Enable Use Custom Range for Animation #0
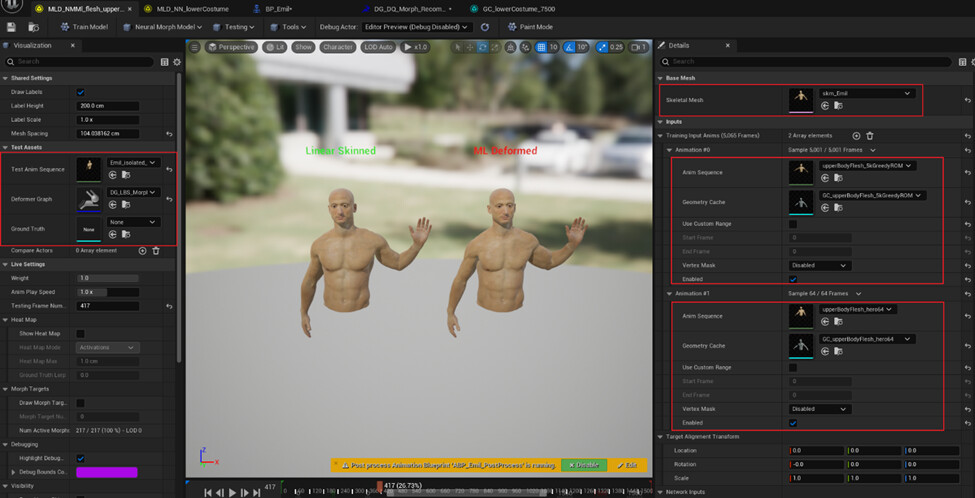This screenshot has width=975, height=498. (x=793, y=224)
